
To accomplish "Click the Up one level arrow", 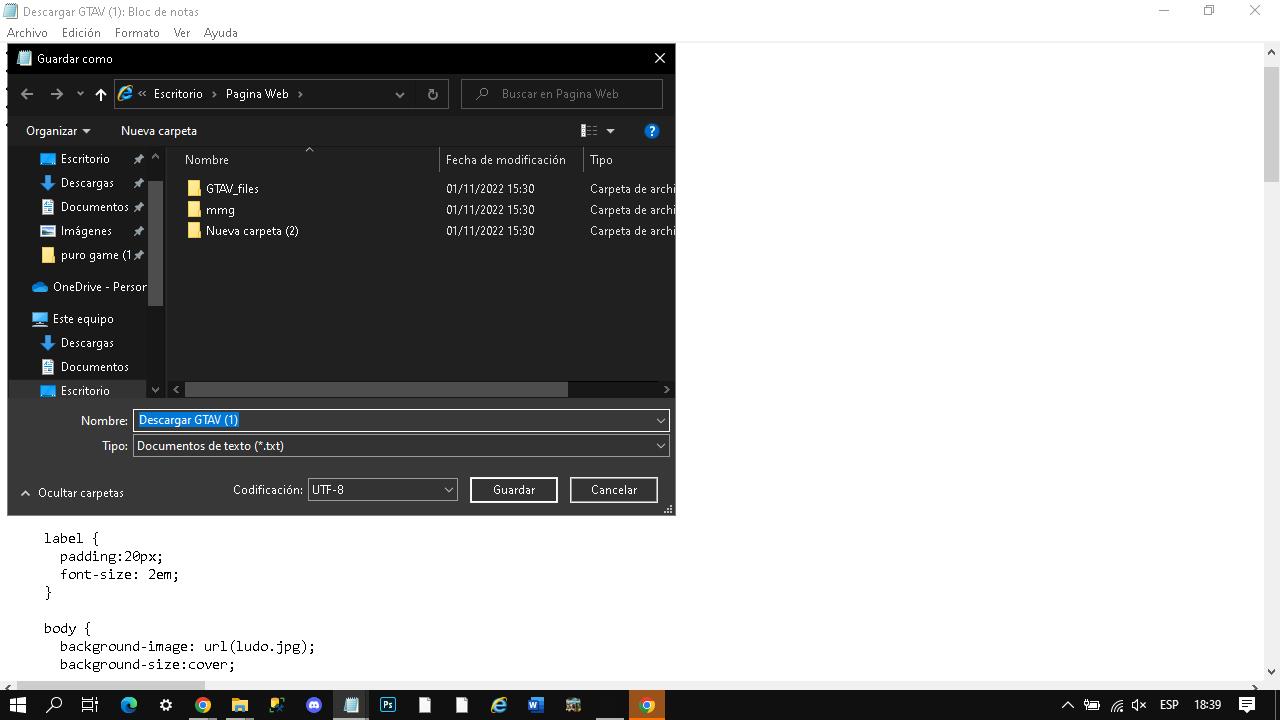I will coord(101,94).
